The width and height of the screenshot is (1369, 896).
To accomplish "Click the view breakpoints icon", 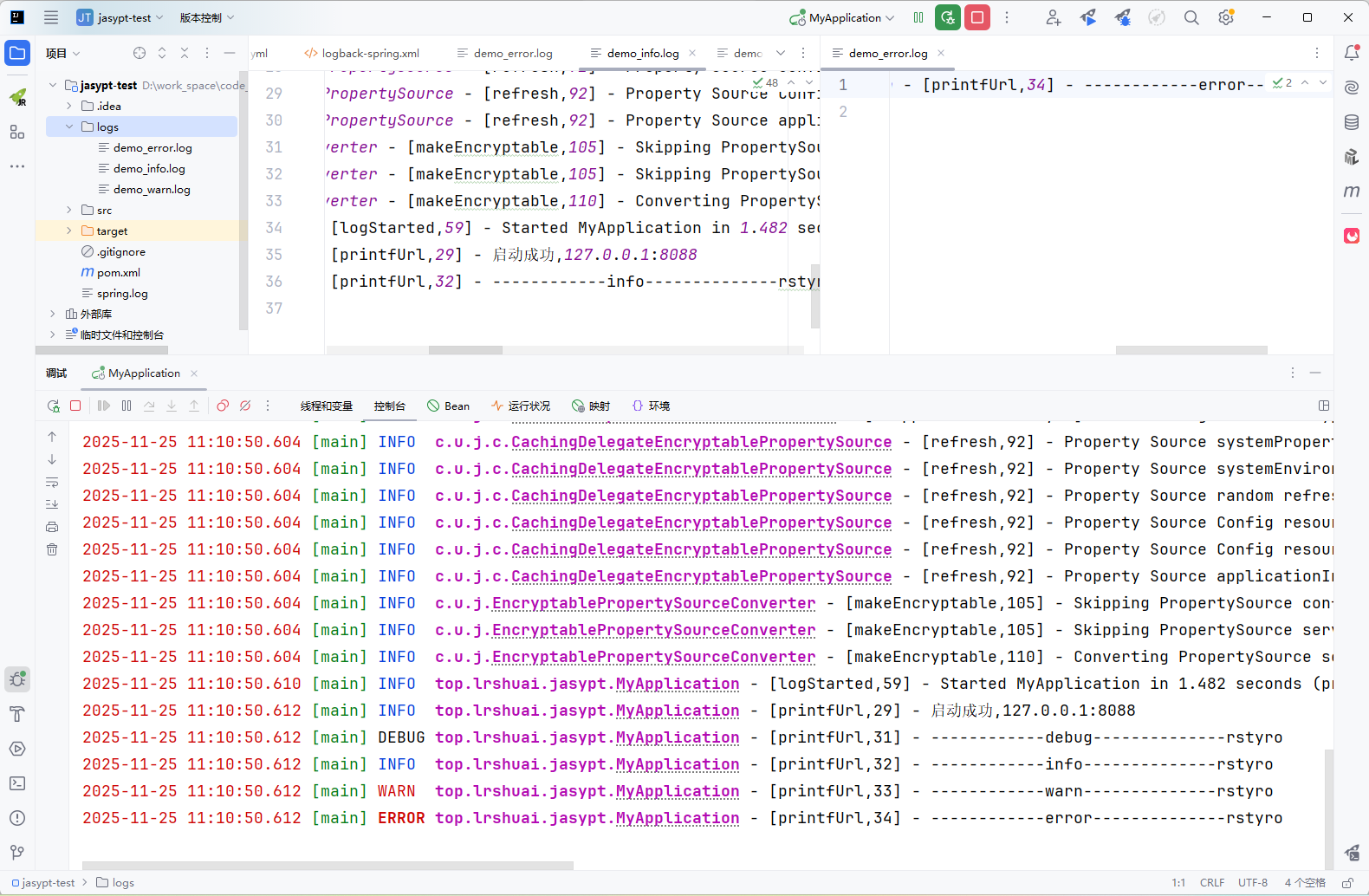I will 223,406.
